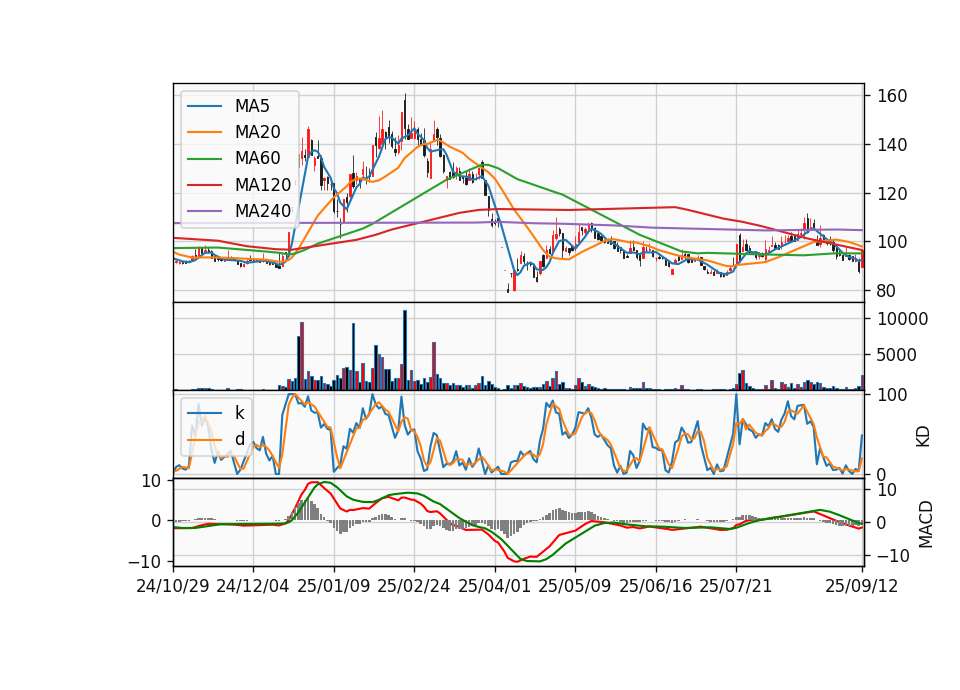Click the MA120 legend label
The image size is (960, 690).
263,184
